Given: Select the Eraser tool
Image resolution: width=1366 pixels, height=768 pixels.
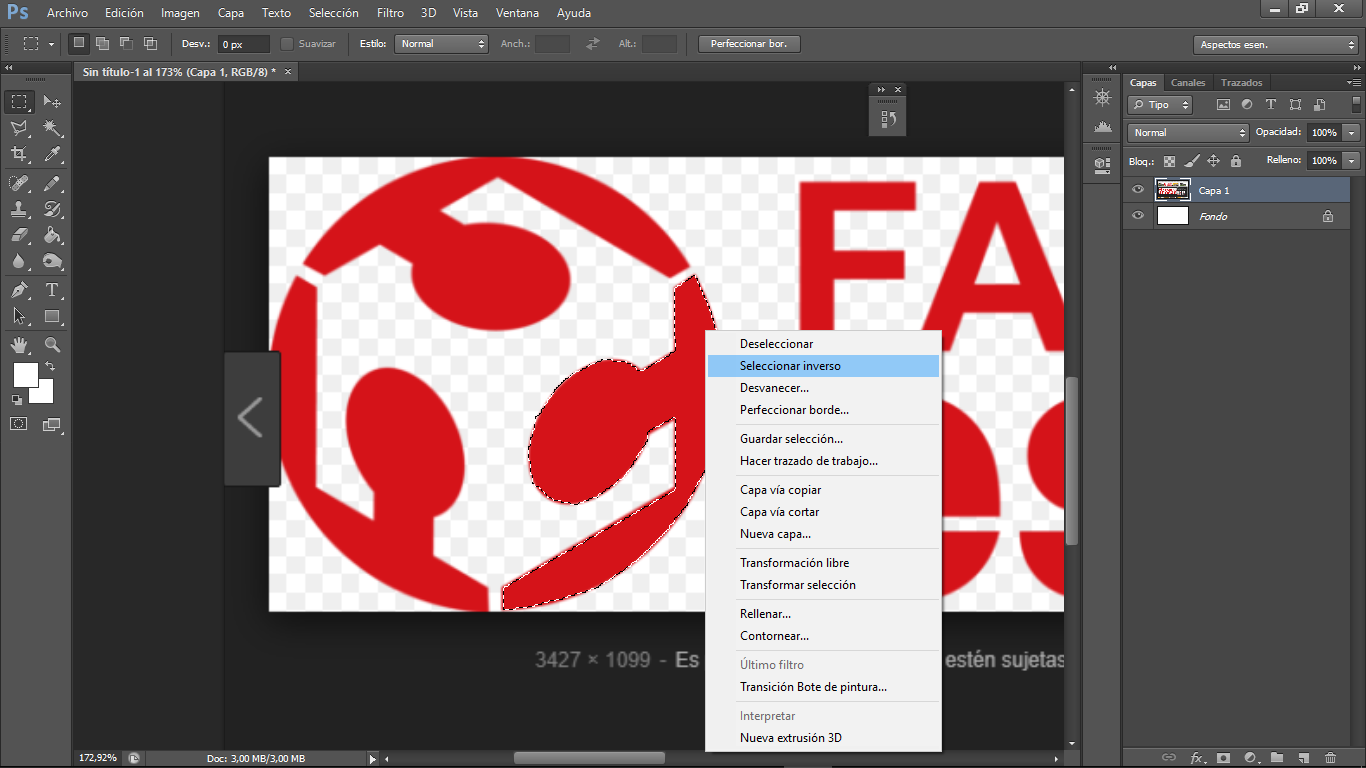Looking at the screenshot, I should [x=19, y=235].
